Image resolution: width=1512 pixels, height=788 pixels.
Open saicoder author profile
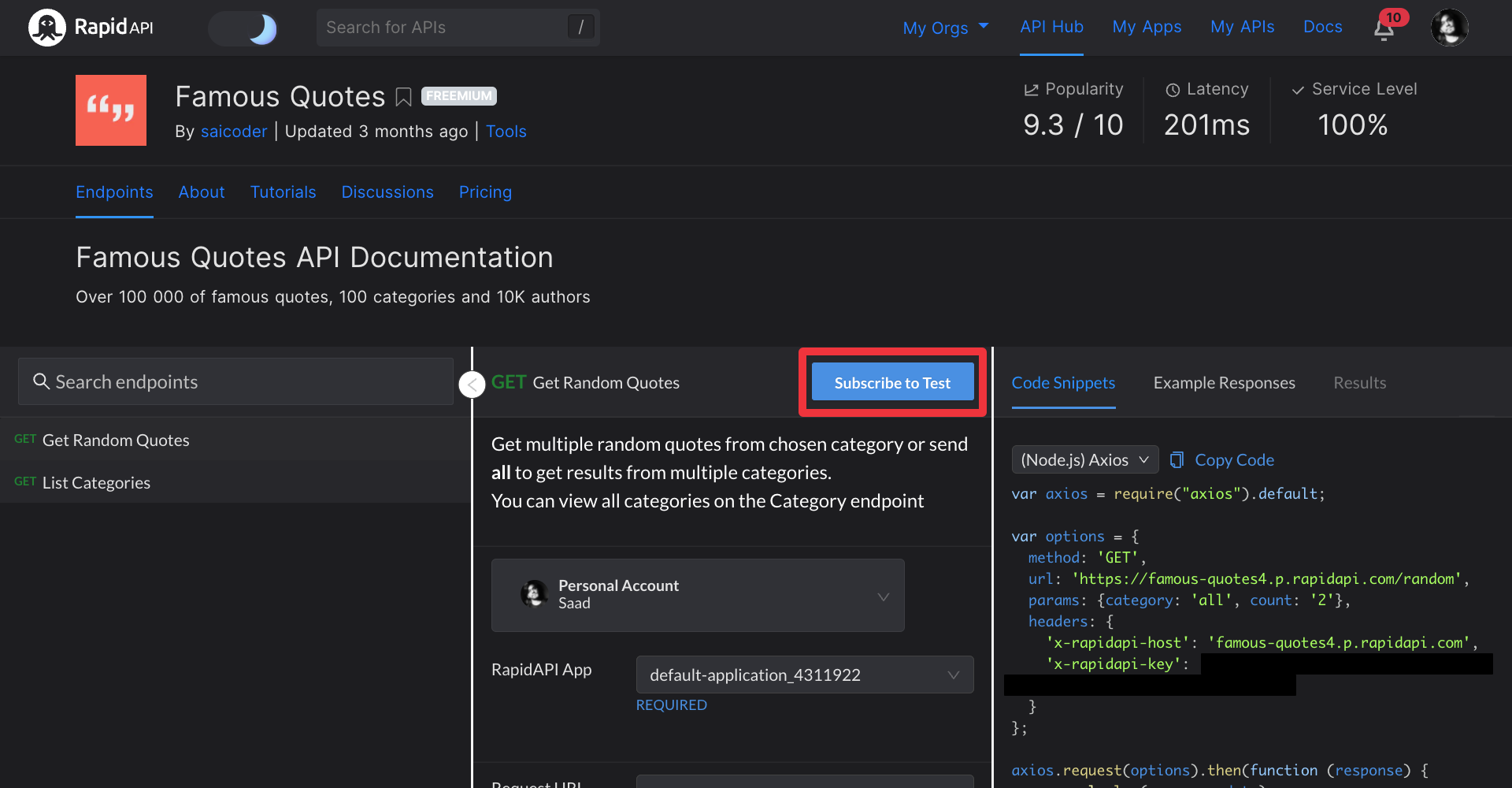coord(234,132)
